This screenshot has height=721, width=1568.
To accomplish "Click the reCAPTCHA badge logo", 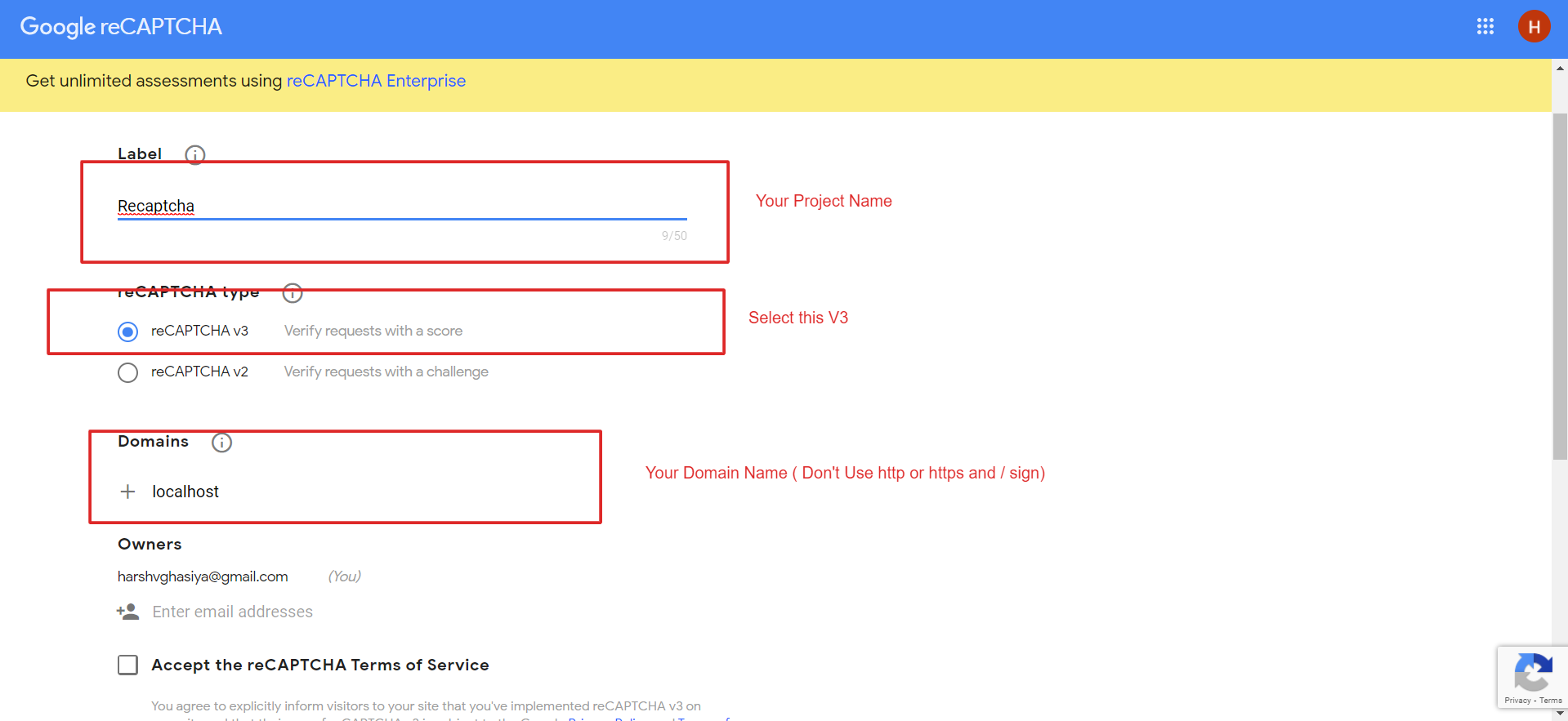I will (x=1533, y=673).
